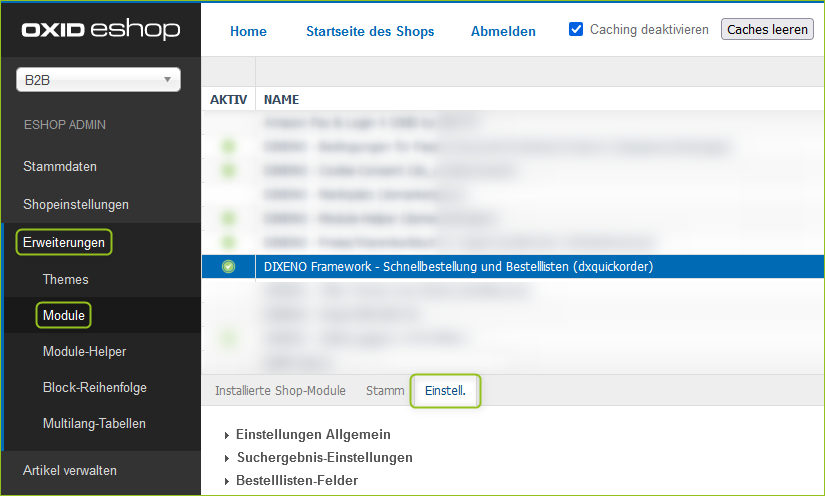Toggle the Caching deaktivieren checkbox
The image size is (825, 496).
tap(576, 29)
